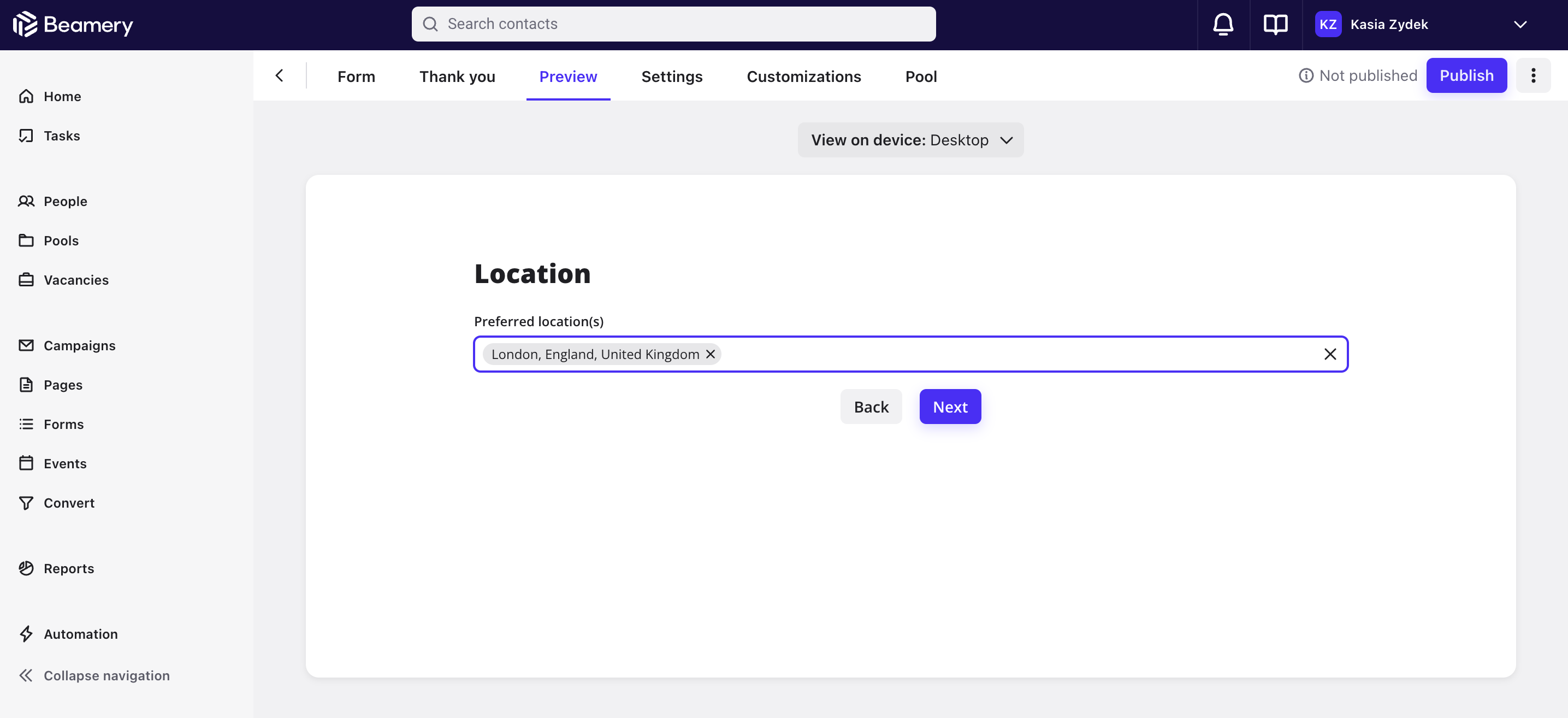Click the user avatar KZ icon
The width and height of the screenshot is (1568, 718).
point(1328,23)
